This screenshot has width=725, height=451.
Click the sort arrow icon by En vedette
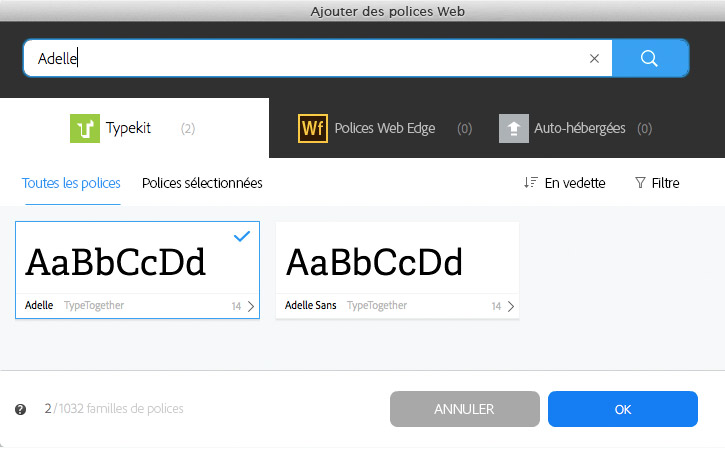click(530, 183)
